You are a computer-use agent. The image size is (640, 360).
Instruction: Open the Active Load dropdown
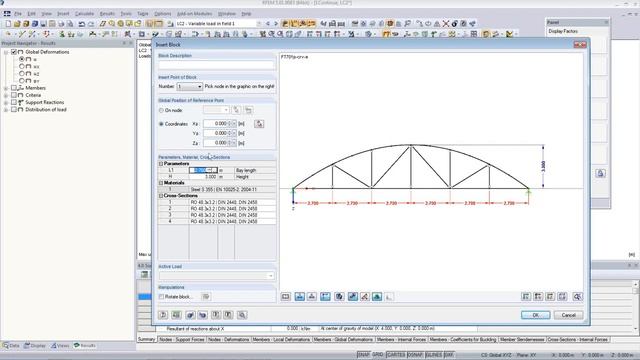[x=216, y=276]
